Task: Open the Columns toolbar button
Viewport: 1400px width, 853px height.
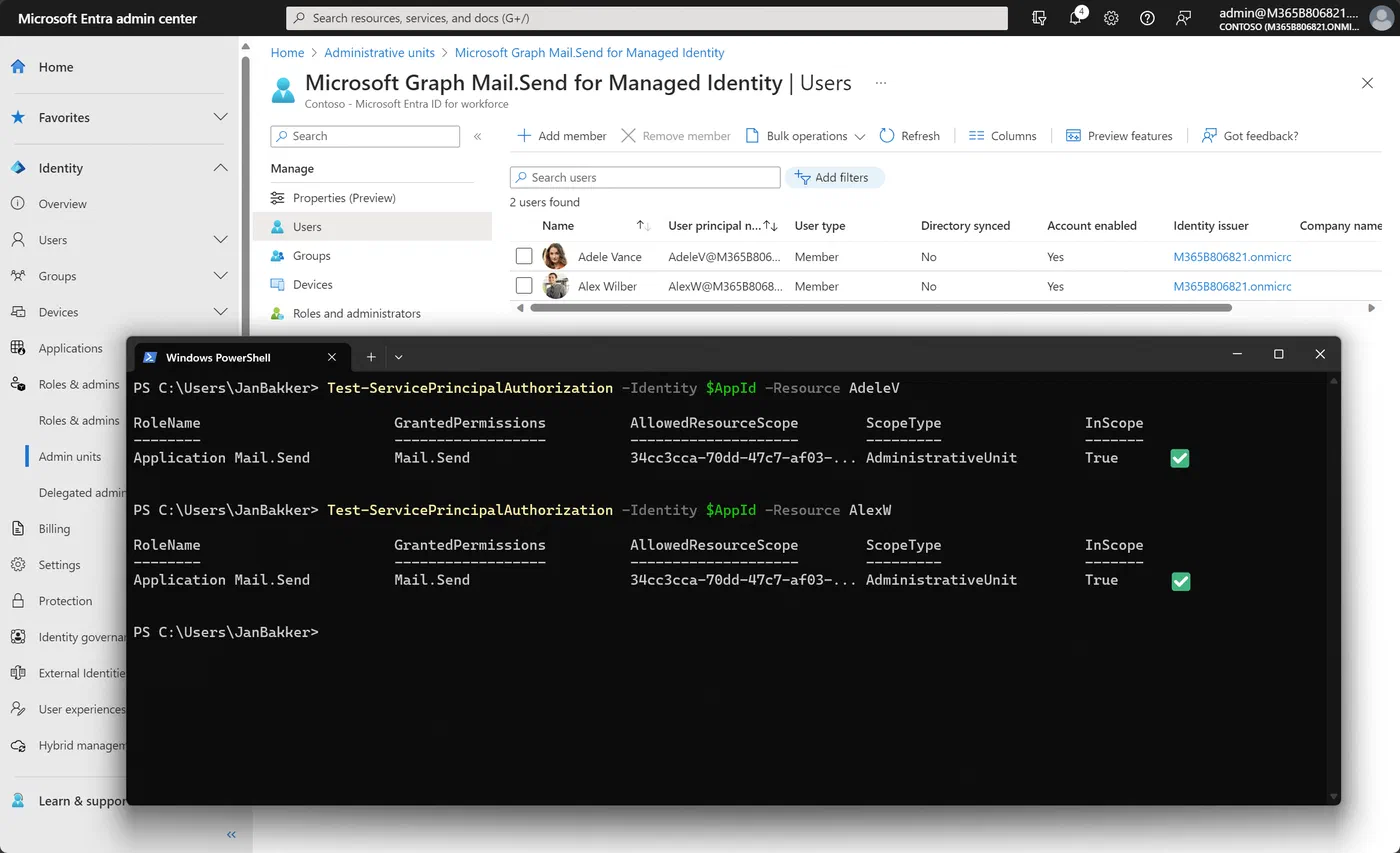Action: [1002, 136]
